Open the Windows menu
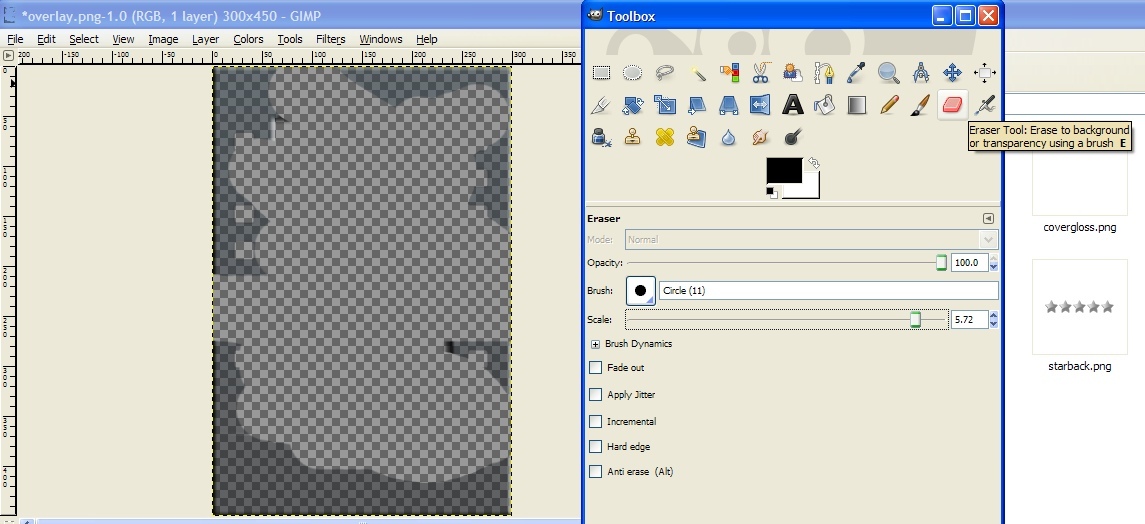The image size is (1145, 524). 380,39
